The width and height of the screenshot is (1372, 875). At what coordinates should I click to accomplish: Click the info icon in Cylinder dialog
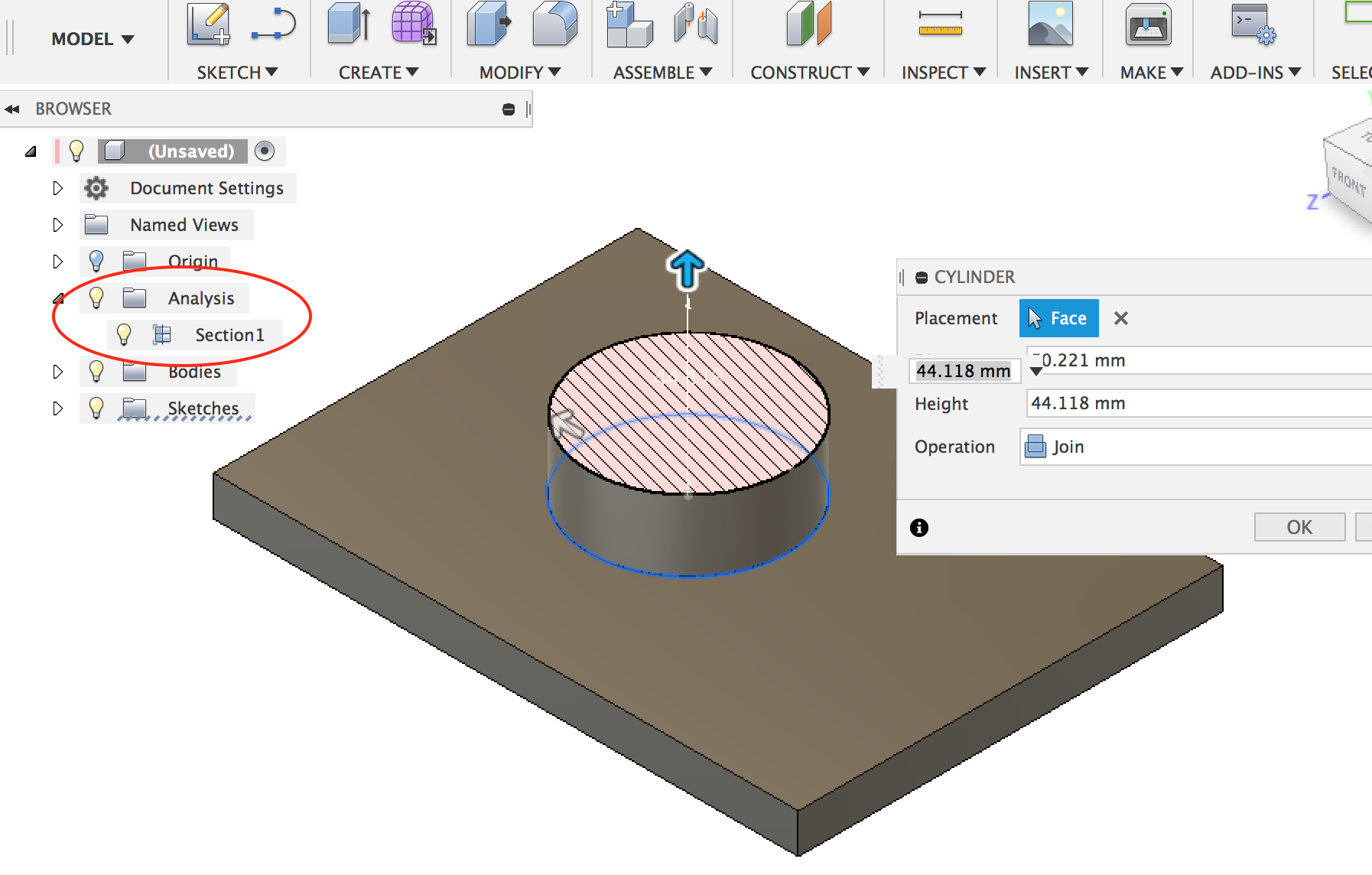[919, 527]
